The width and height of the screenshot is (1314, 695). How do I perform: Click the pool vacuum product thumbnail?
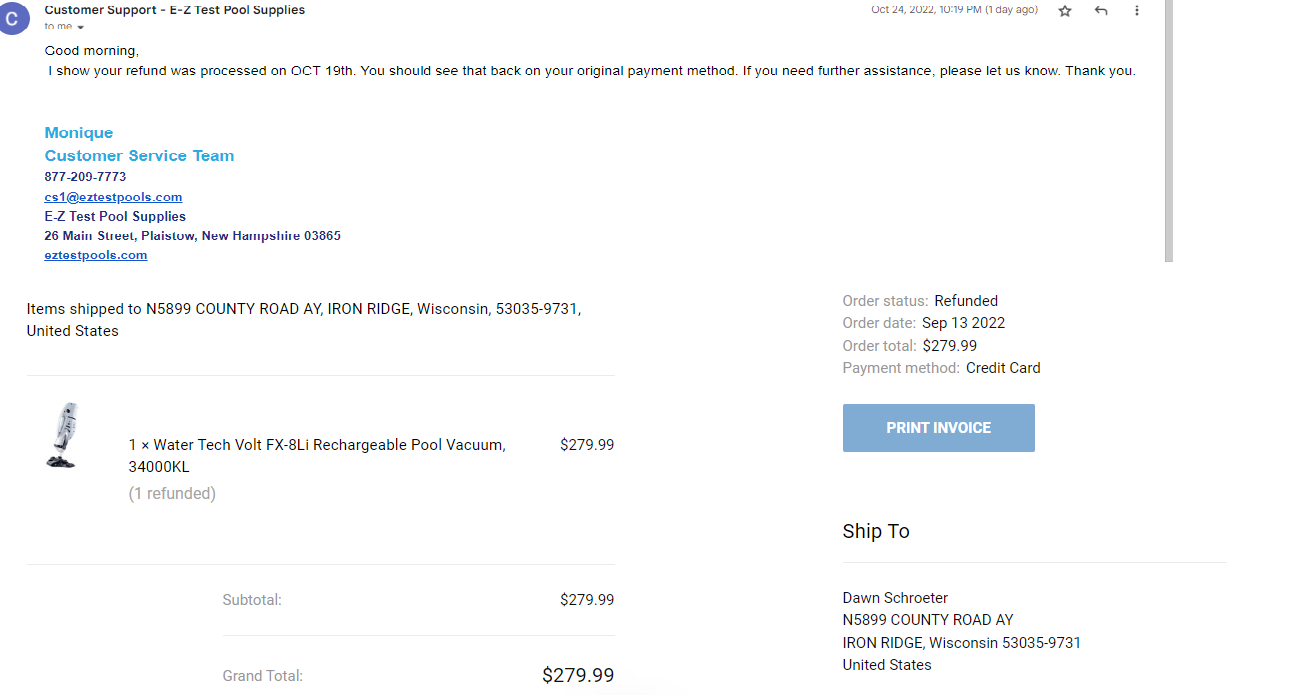[63, 436]
